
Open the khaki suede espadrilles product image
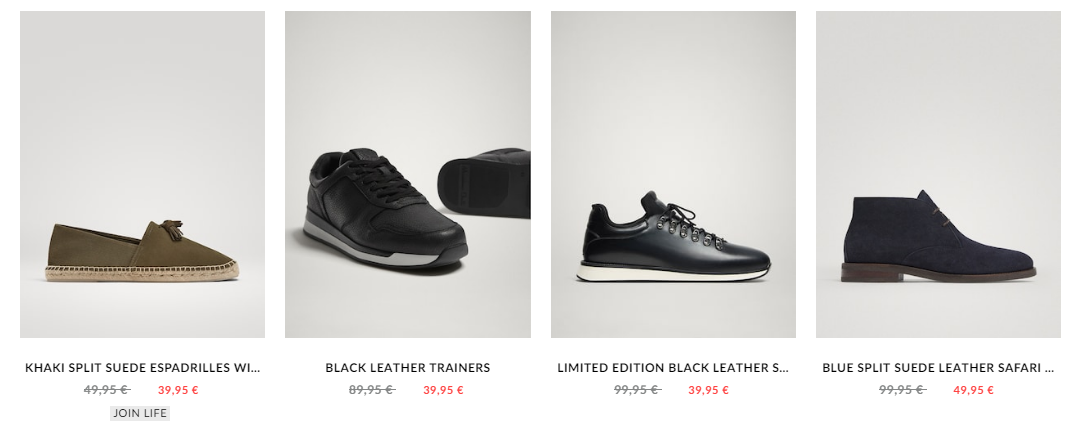(142, 174)
